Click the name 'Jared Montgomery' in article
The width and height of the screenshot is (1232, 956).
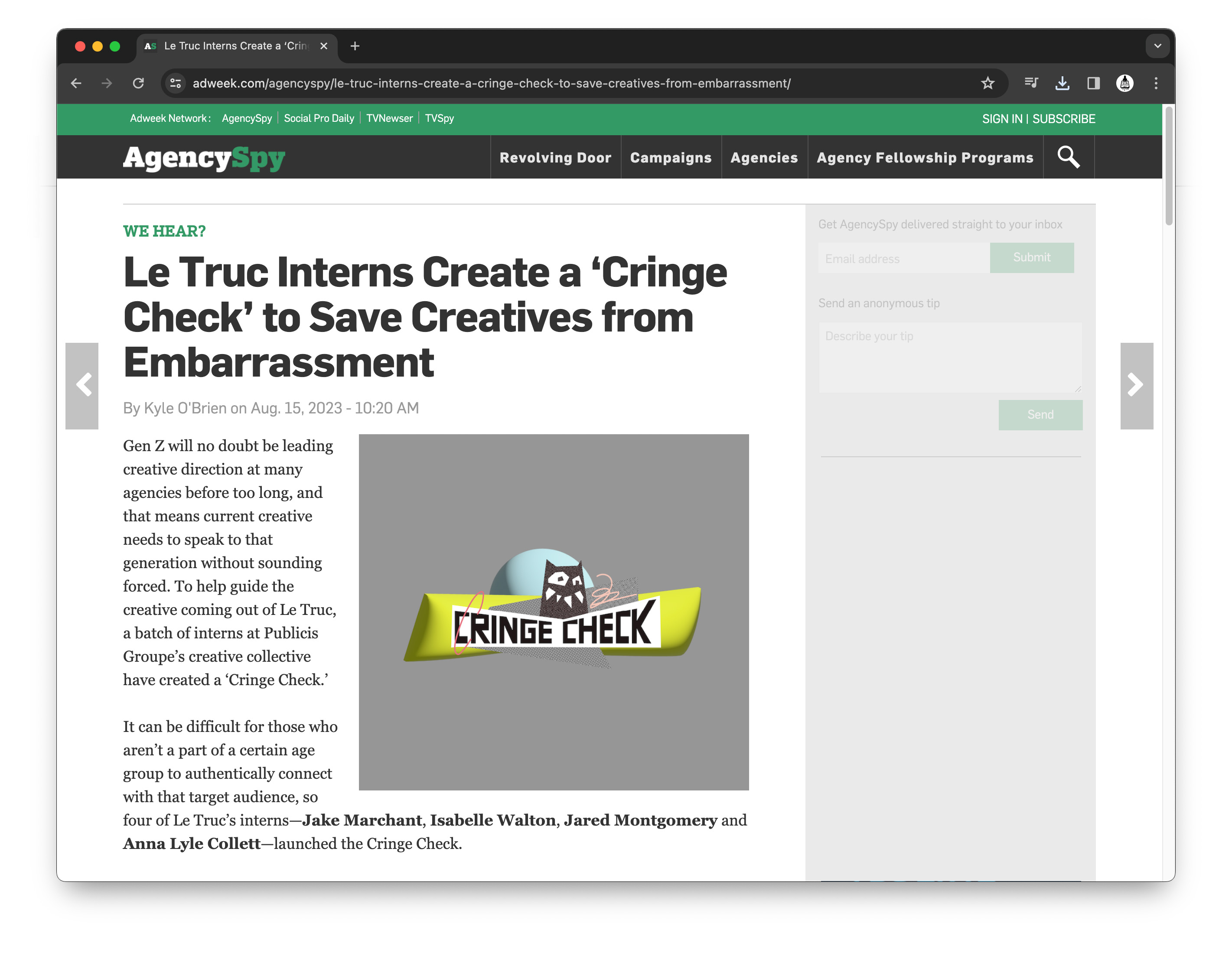coord(640,820)
